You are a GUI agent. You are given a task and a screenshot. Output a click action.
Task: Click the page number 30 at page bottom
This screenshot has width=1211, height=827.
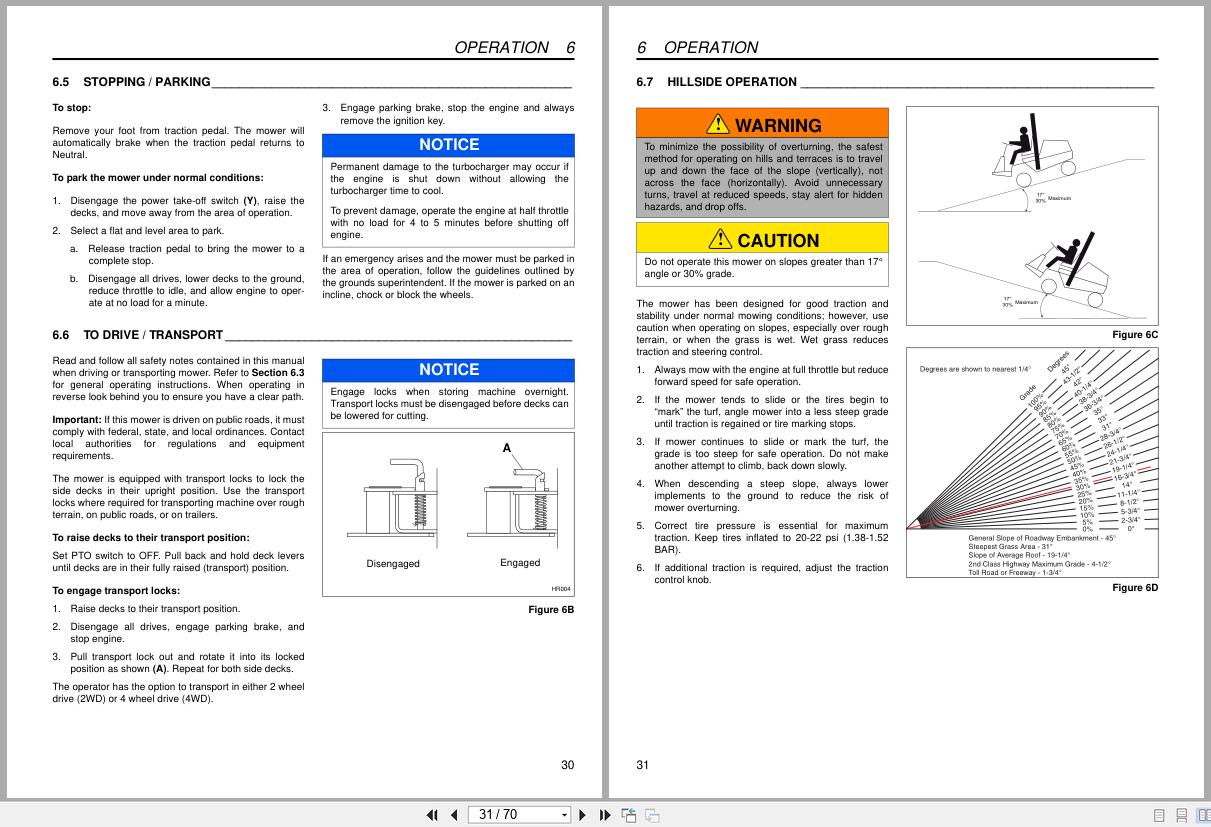[567, 765]
